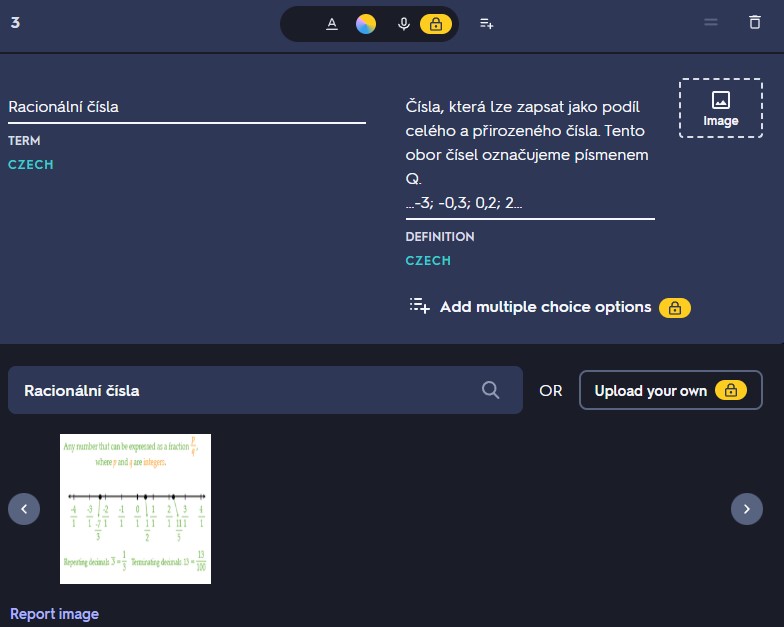Open the color gradient picker circle
This screenshot has height=627, width=784.
click(x=366, y=24)
